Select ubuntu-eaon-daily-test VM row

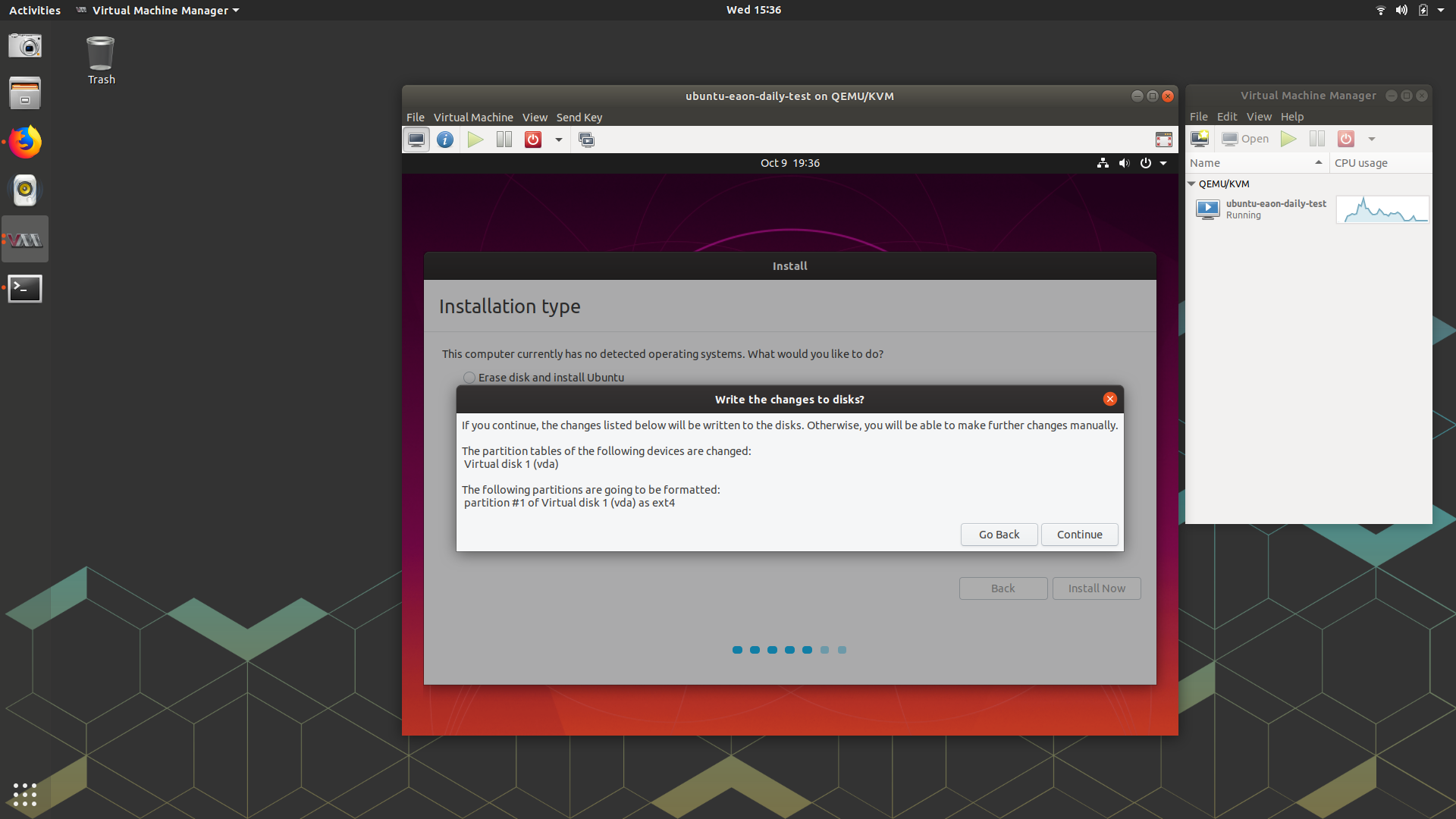(1308, 209)
